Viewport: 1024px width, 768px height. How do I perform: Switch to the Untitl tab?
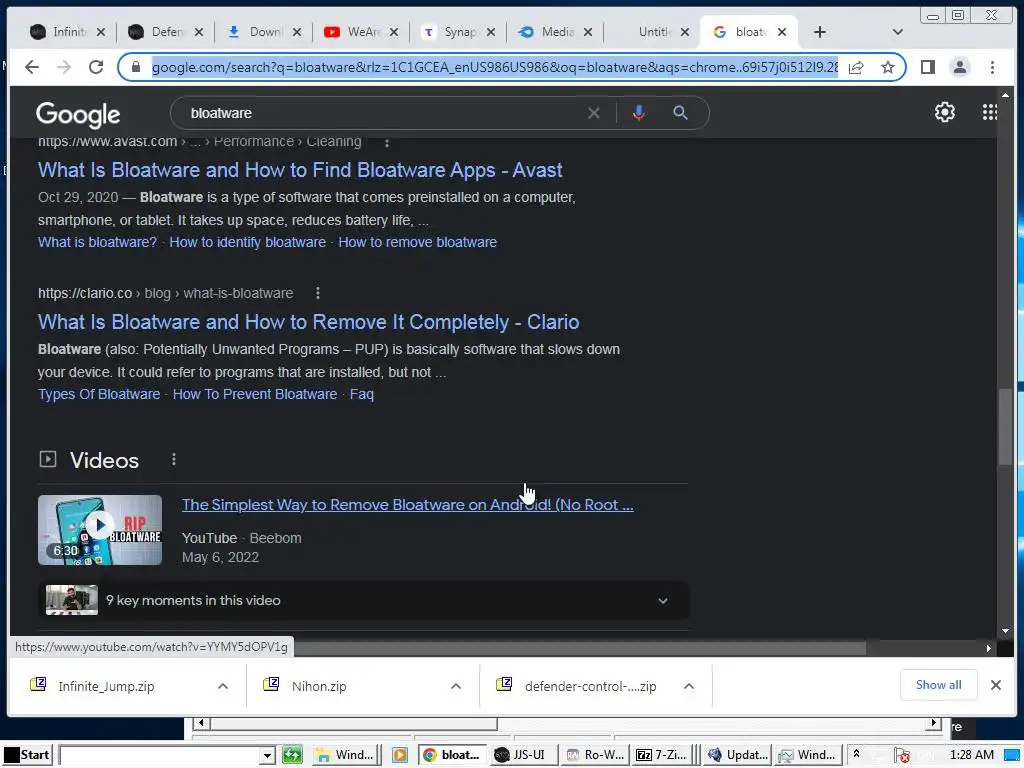653,32
